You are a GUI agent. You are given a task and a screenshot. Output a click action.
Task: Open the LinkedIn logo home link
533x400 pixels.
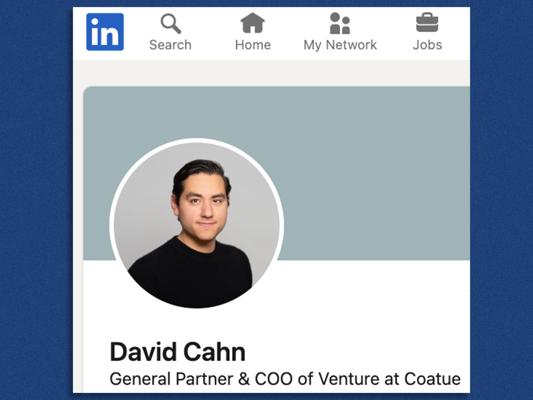pyautogui.click(x=105, y=32)
